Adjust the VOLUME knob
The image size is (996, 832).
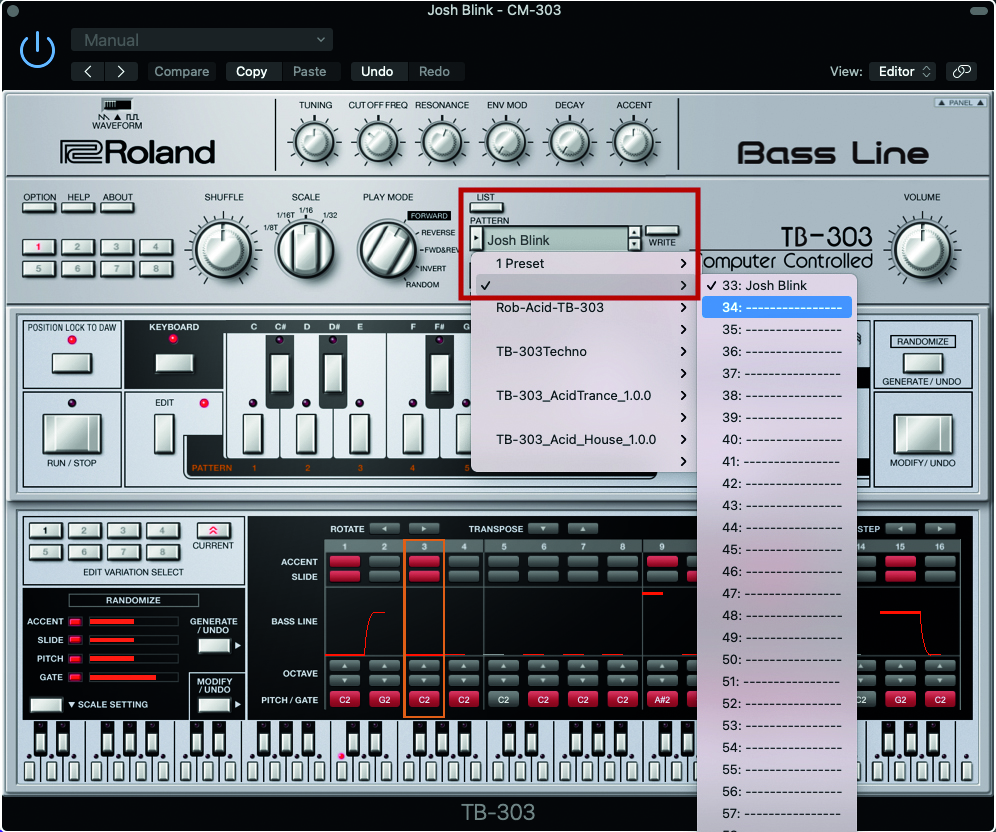click(x=922, y=250)
